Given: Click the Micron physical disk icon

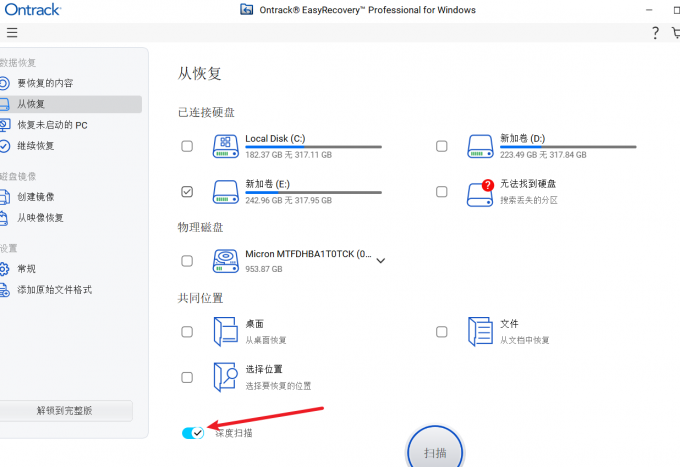Looking at the screenshot, I should [226, 261].
